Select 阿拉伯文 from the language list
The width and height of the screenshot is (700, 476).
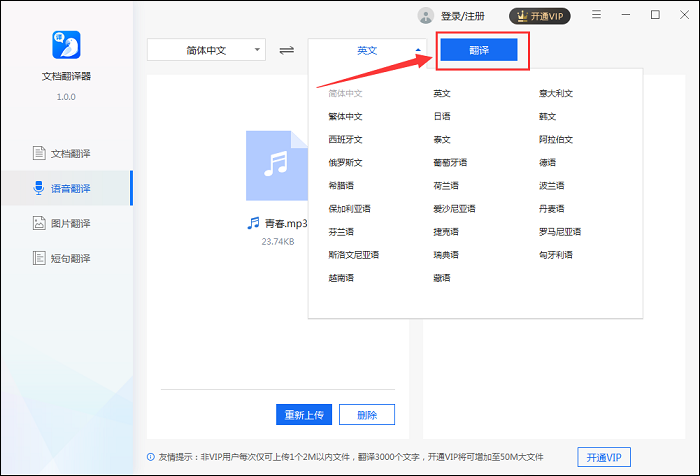tap(555, 139)
